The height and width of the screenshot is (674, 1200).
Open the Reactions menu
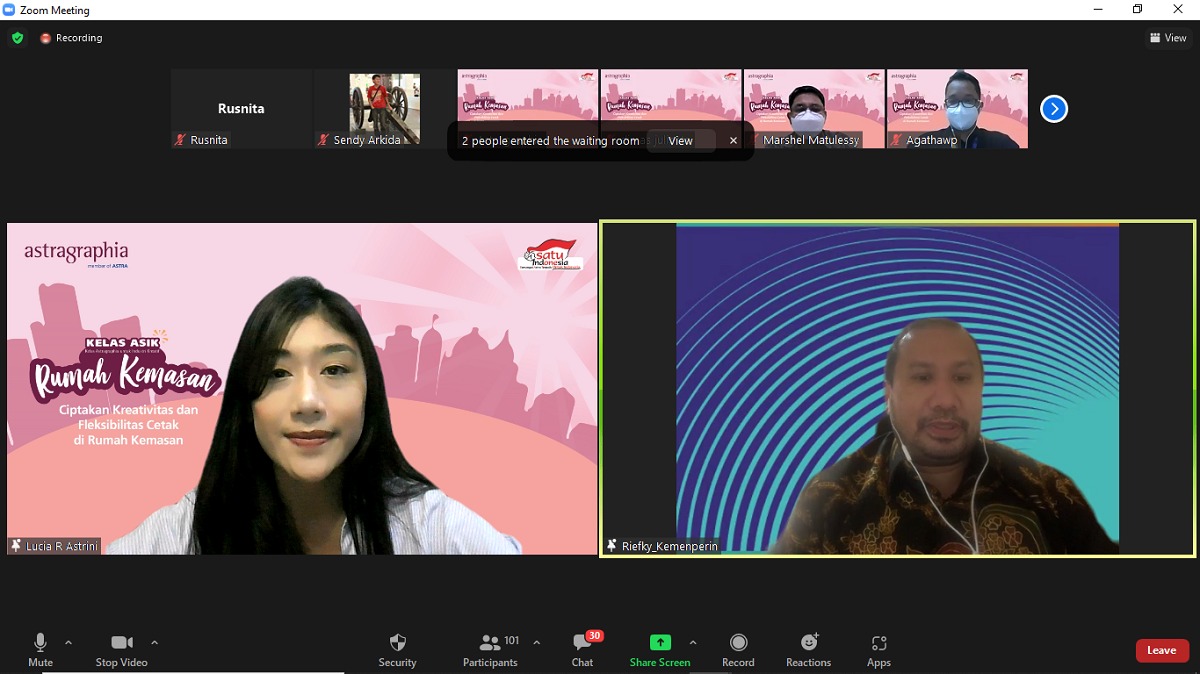[x=808, y=649]
